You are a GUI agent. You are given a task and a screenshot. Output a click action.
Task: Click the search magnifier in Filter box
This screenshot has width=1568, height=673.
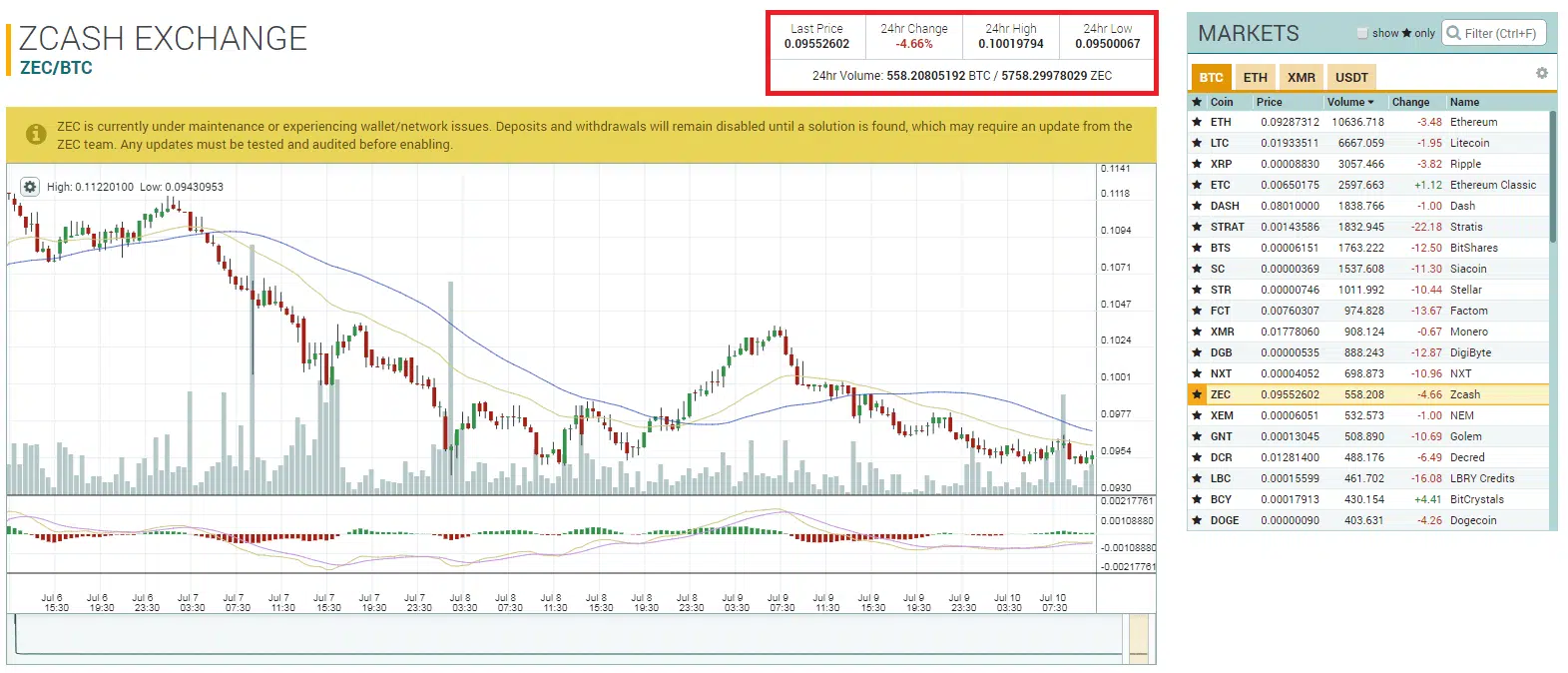pyautogui.click(x=1453, y=33)
